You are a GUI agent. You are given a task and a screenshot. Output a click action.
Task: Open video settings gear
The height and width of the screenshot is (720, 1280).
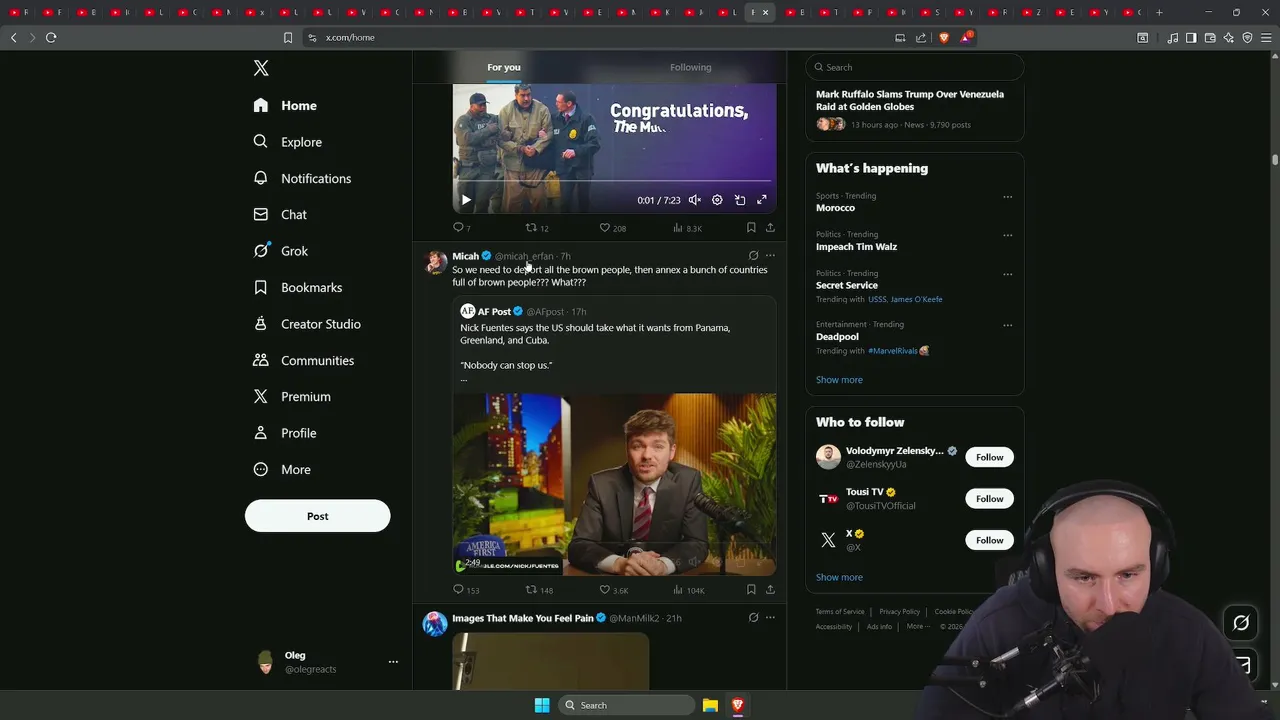pos(717,200)
